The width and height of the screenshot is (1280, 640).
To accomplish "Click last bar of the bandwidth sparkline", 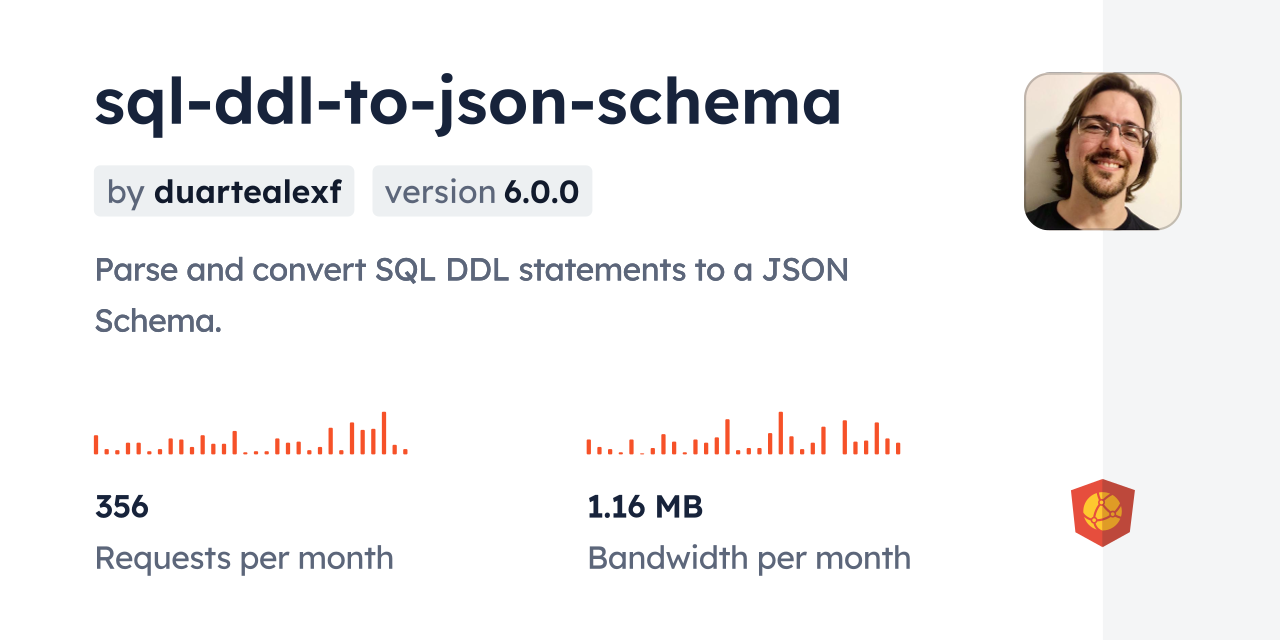I will click(x=898, y=448).
